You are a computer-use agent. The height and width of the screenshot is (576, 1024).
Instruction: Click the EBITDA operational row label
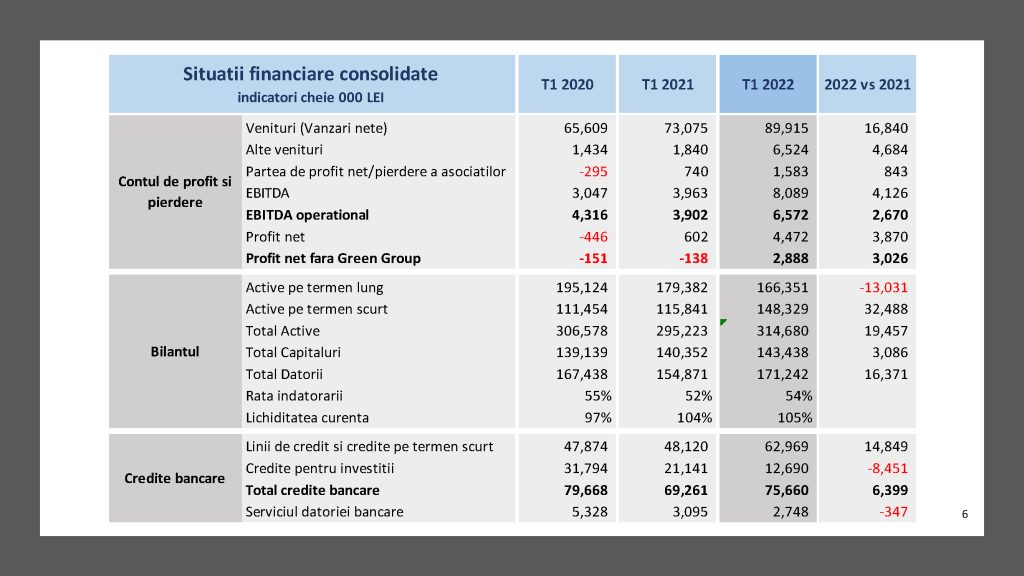coord(307,215)
